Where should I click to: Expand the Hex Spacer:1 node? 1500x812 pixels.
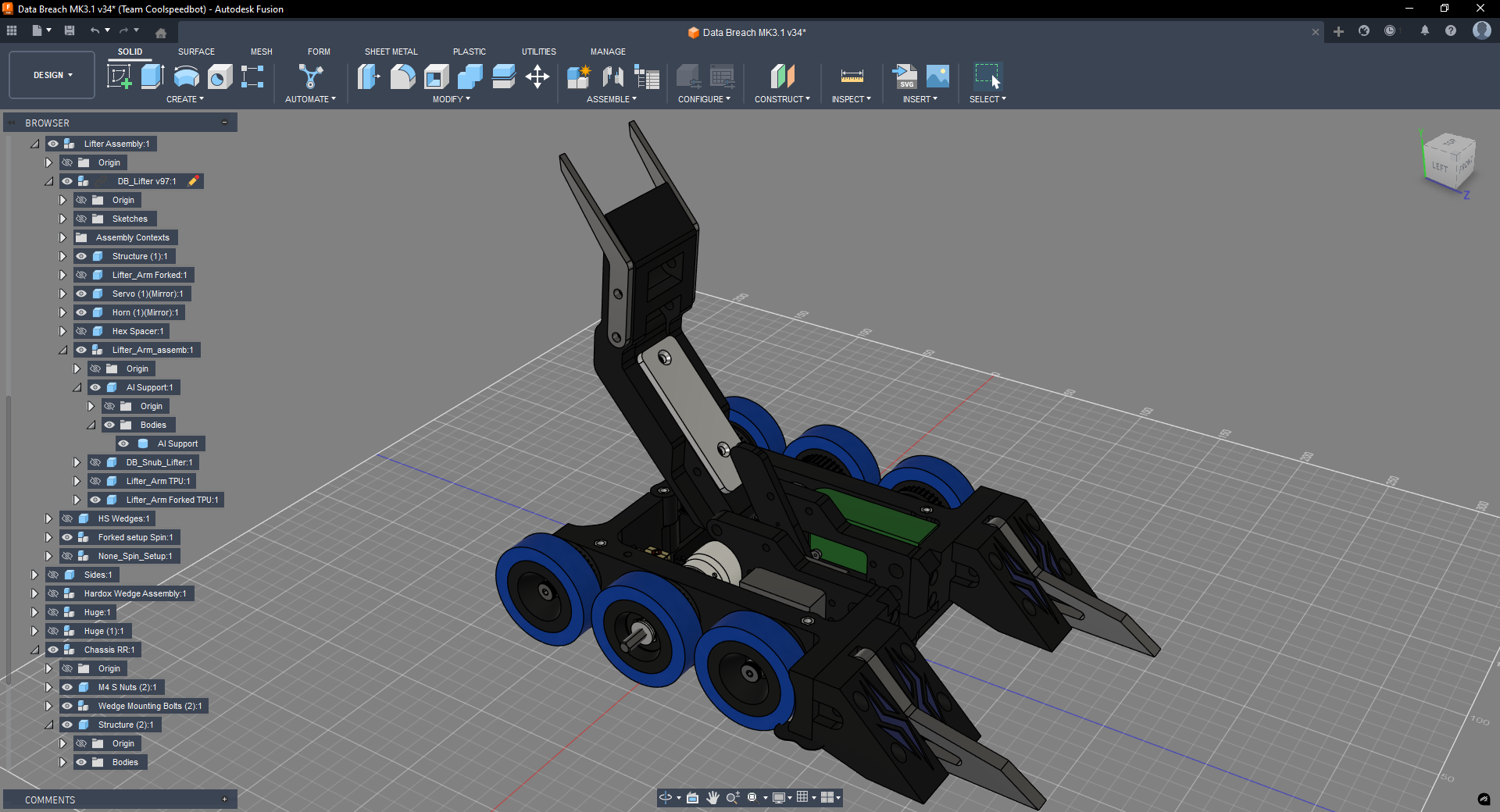62,331
